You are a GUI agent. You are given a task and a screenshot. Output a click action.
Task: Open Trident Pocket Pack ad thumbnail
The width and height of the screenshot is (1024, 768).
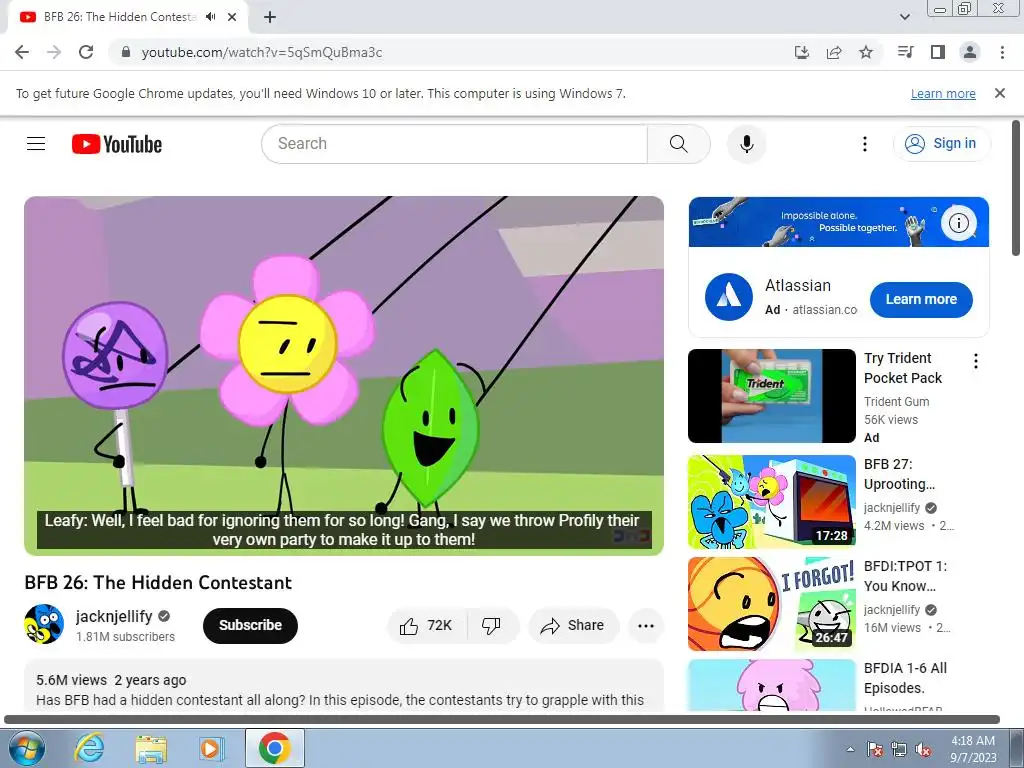tap(772, 396)
